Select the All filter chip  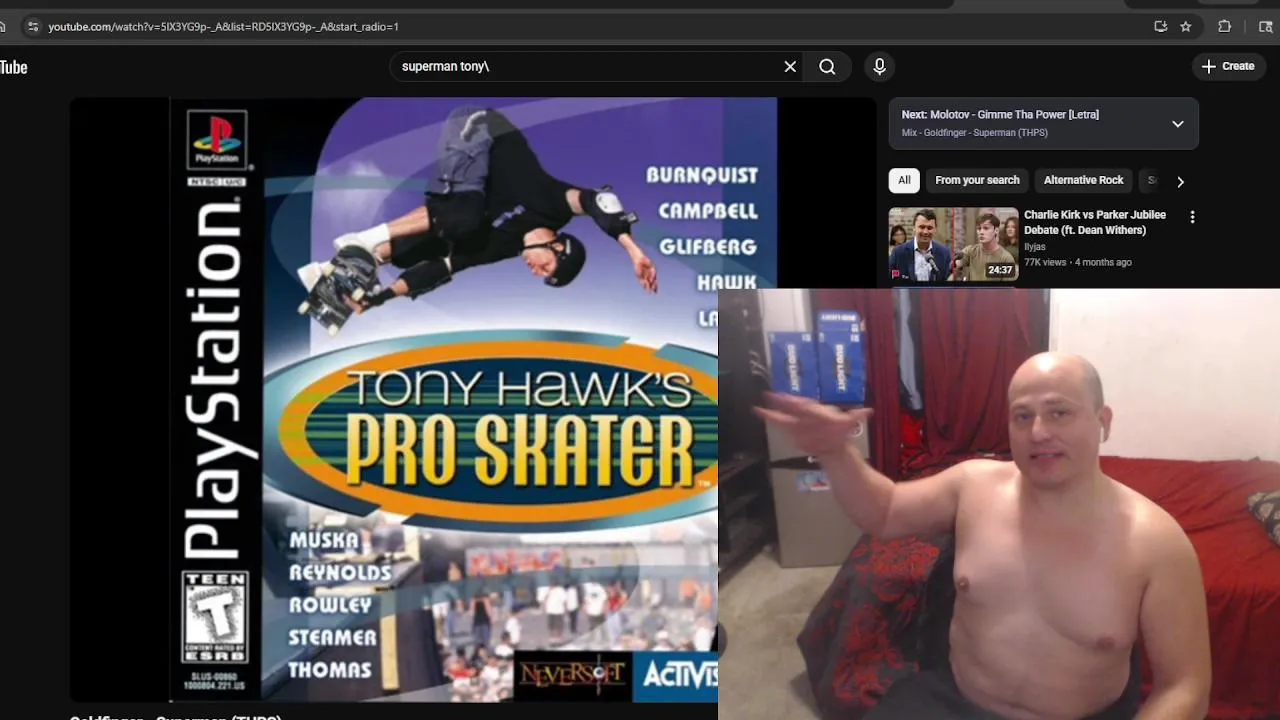[x=904, y=181]
